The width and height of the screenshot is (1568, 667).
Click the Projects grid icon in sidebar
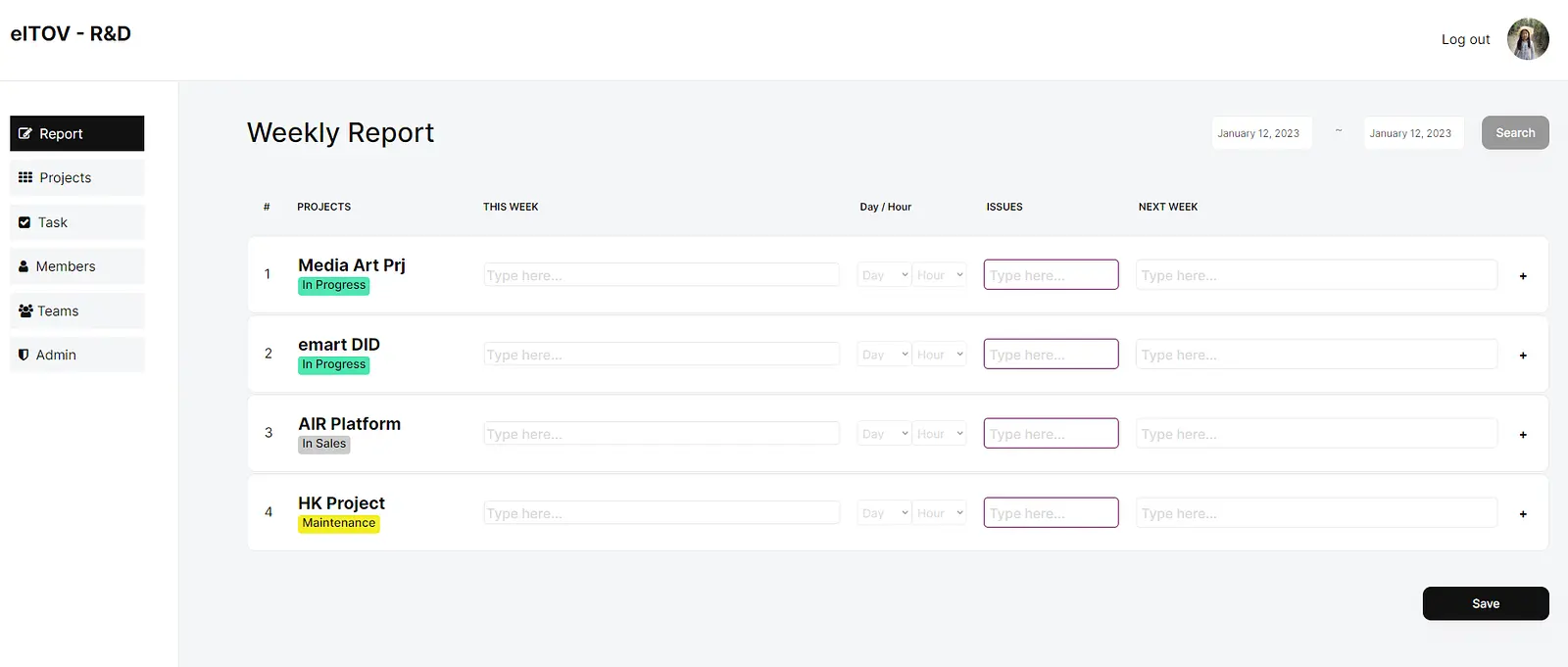[x=25, y=177]
